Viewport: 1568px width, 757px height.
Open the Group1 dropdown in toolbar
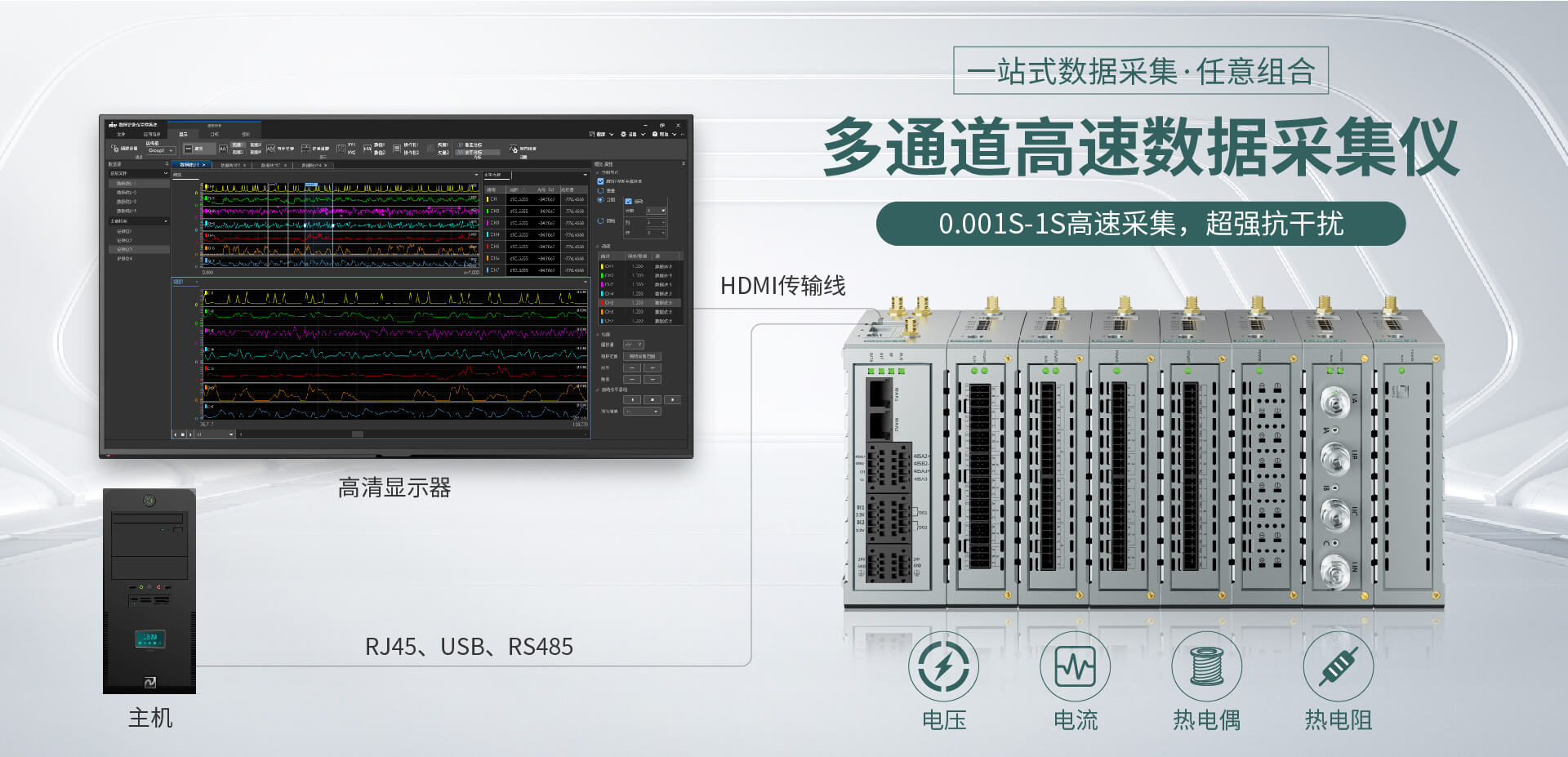[160, 151]
